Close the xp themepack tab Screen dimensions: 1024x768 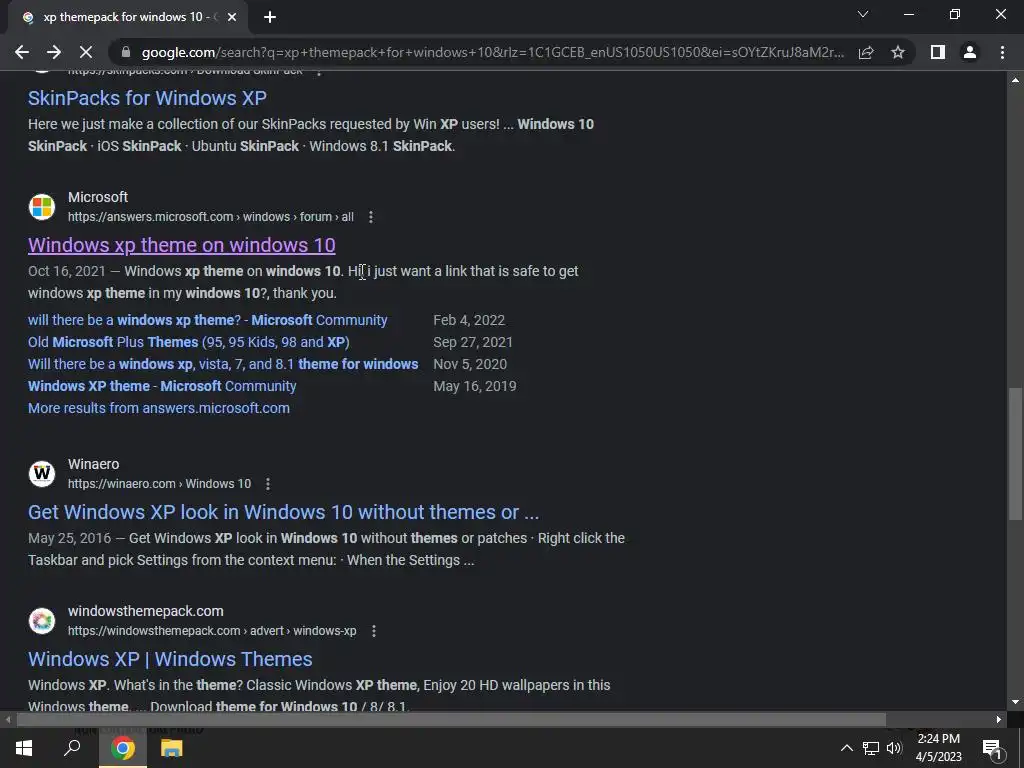pos(232,18)
